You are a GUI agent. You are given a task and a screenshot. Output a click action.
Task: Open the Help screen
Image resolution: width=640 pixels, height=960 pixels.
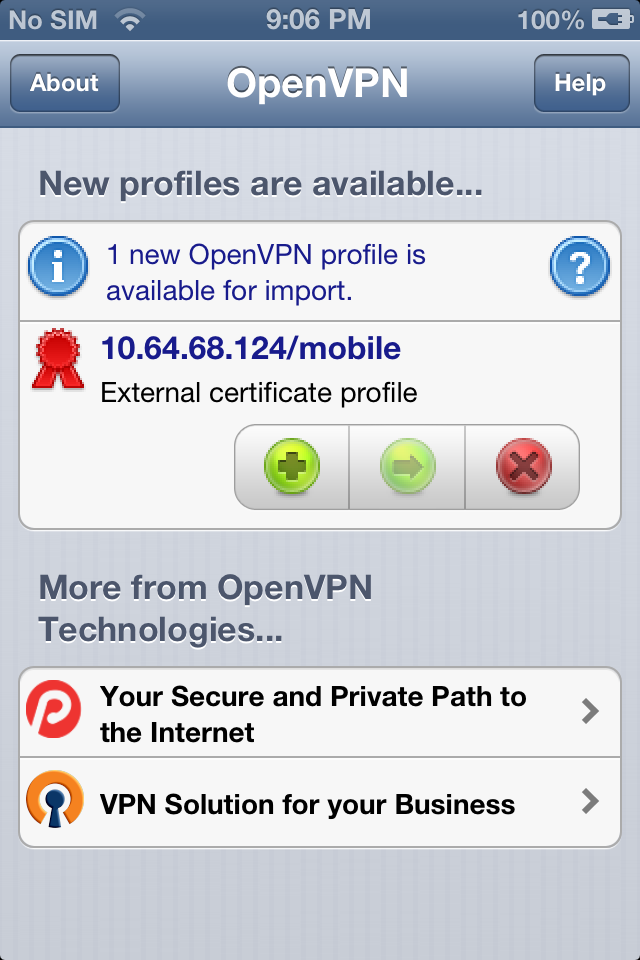point(581,84)
